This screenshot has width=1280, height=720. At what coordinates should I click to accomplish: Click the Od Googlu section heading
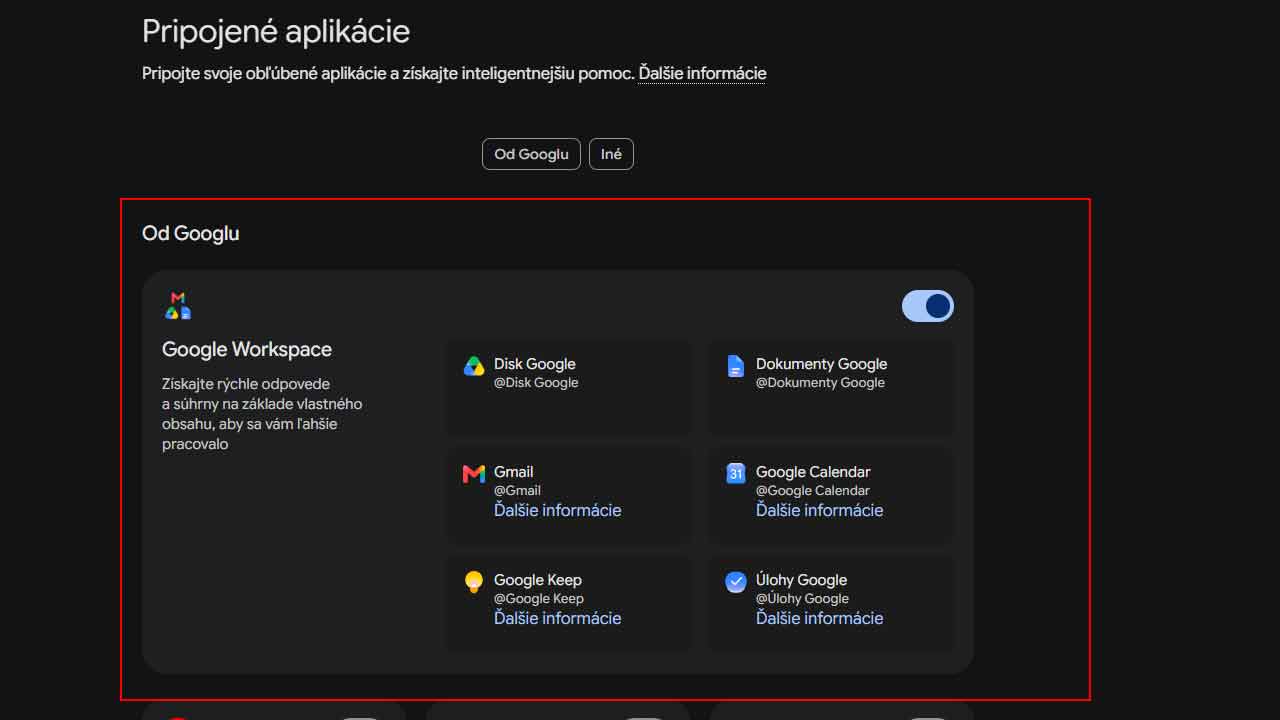[190, 233]
